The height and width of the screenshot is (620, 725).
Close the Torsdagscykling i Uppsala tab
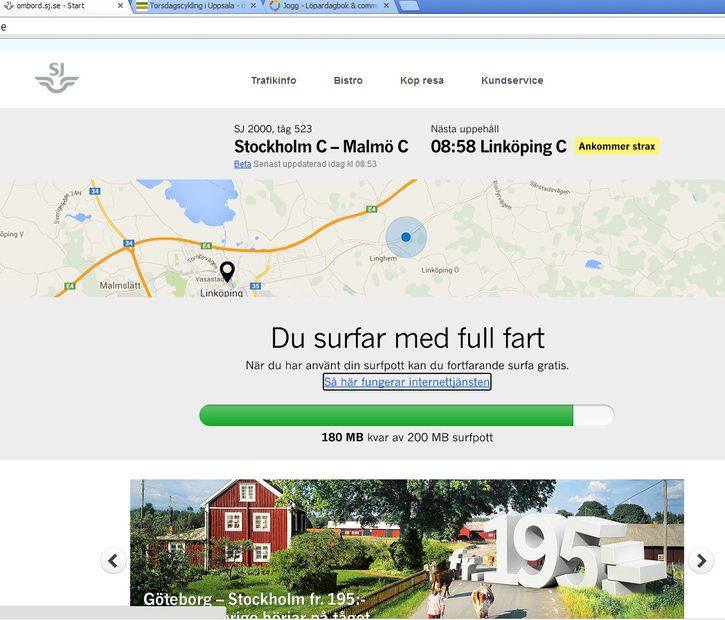tap(253, 6)
